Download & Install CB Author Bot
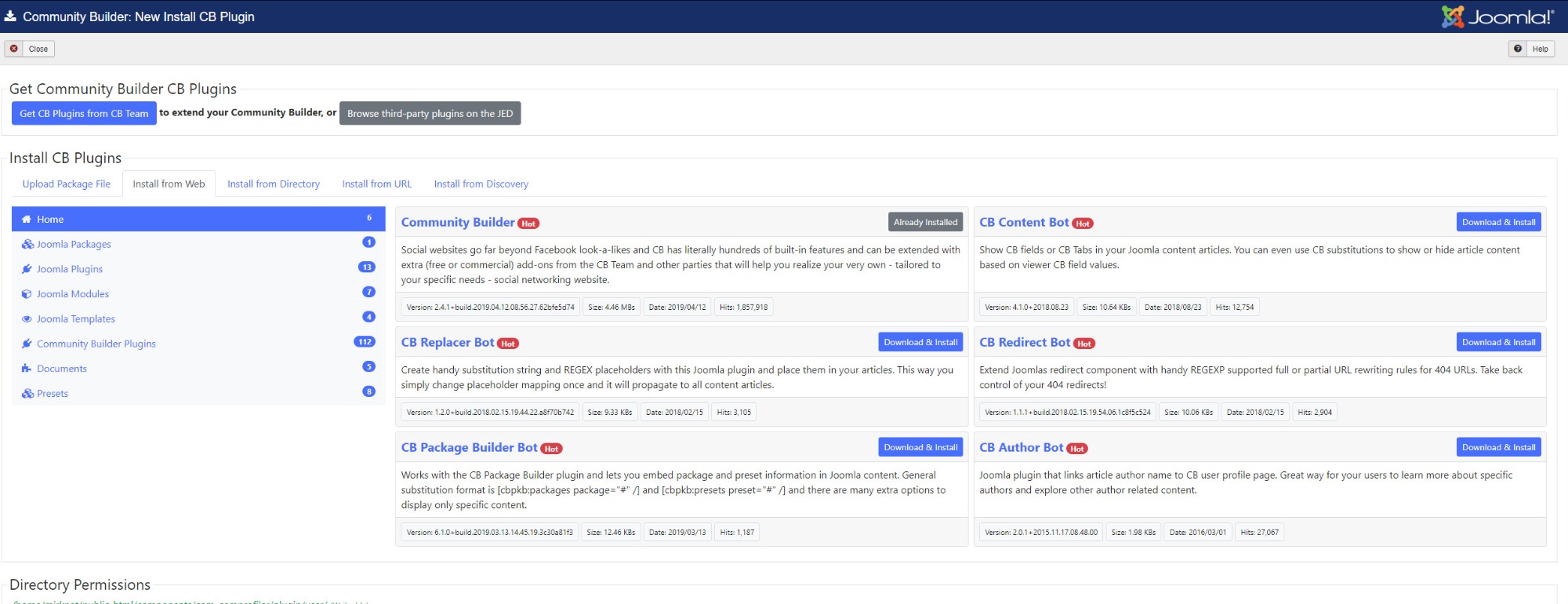 1498,447
